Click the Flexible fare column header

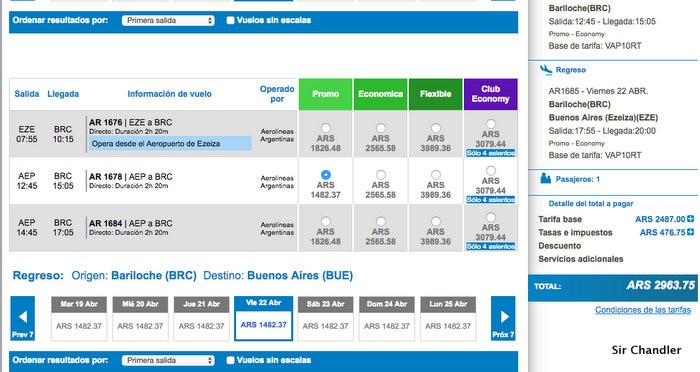point(435,94)
